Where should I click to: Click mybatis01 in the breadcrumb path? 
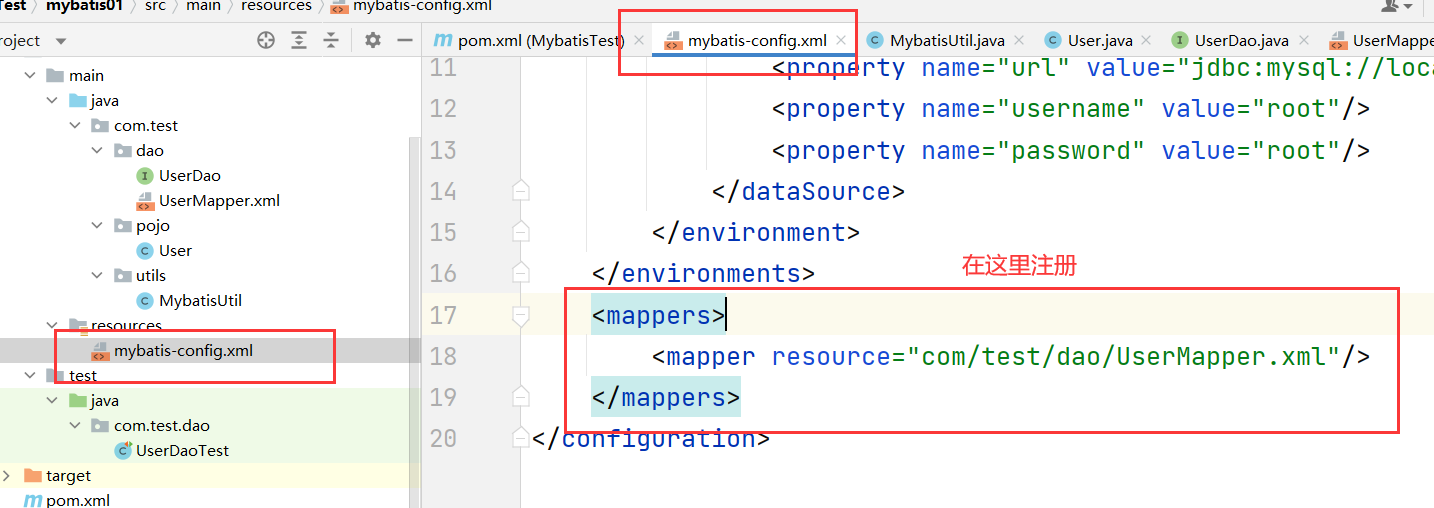pos(83,6)
